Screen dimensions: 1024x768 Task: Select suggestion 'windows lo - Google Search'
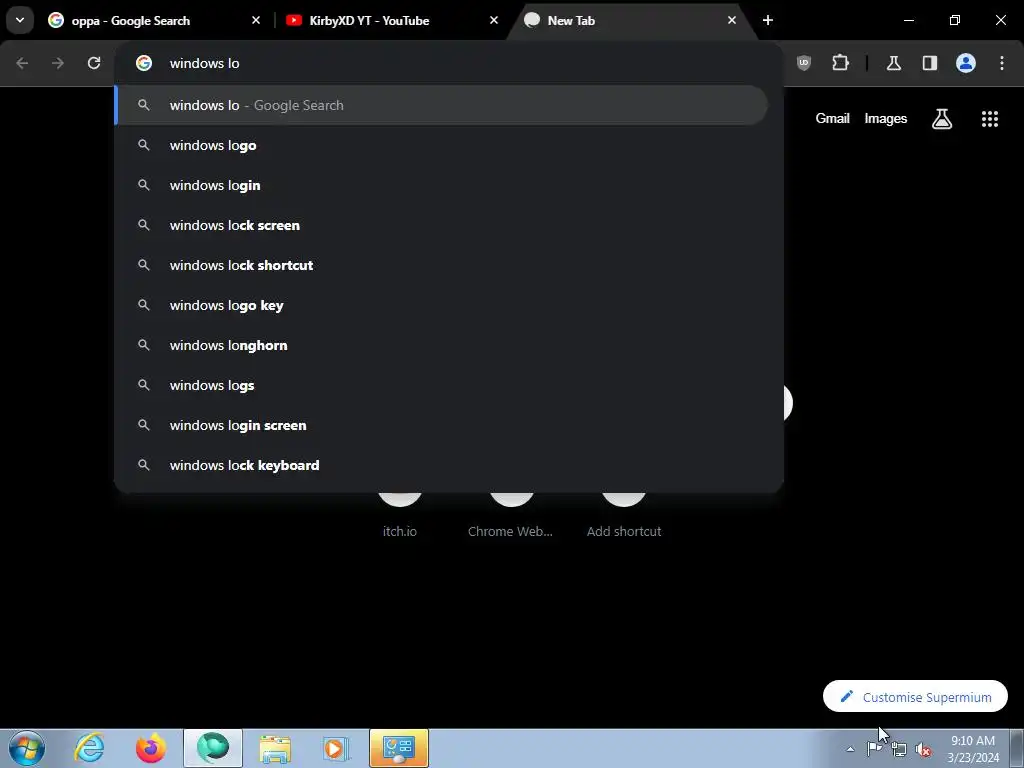tap(441, 105)
